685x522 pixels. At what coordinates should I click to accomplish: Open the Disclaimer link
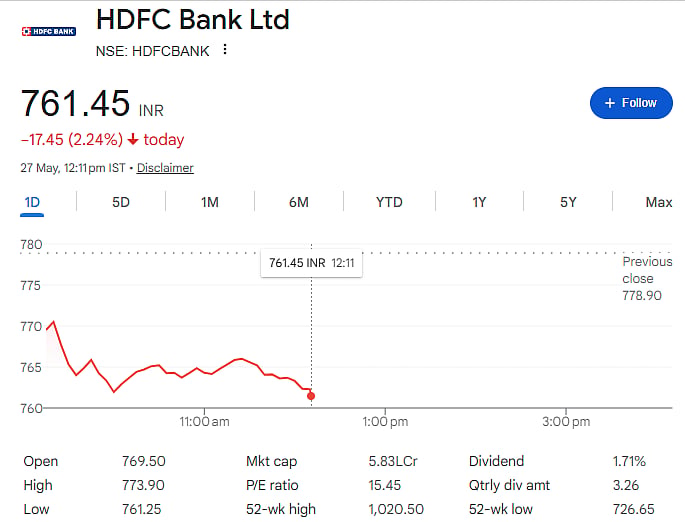pos(165,168)
